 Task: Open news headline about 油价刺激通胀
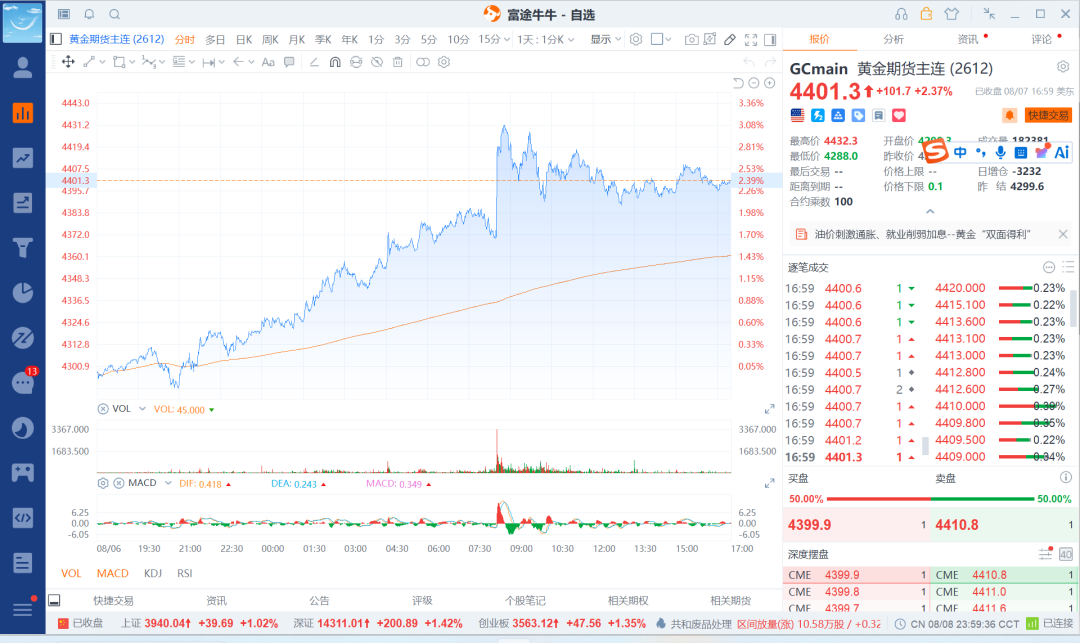tap(922, 235)
